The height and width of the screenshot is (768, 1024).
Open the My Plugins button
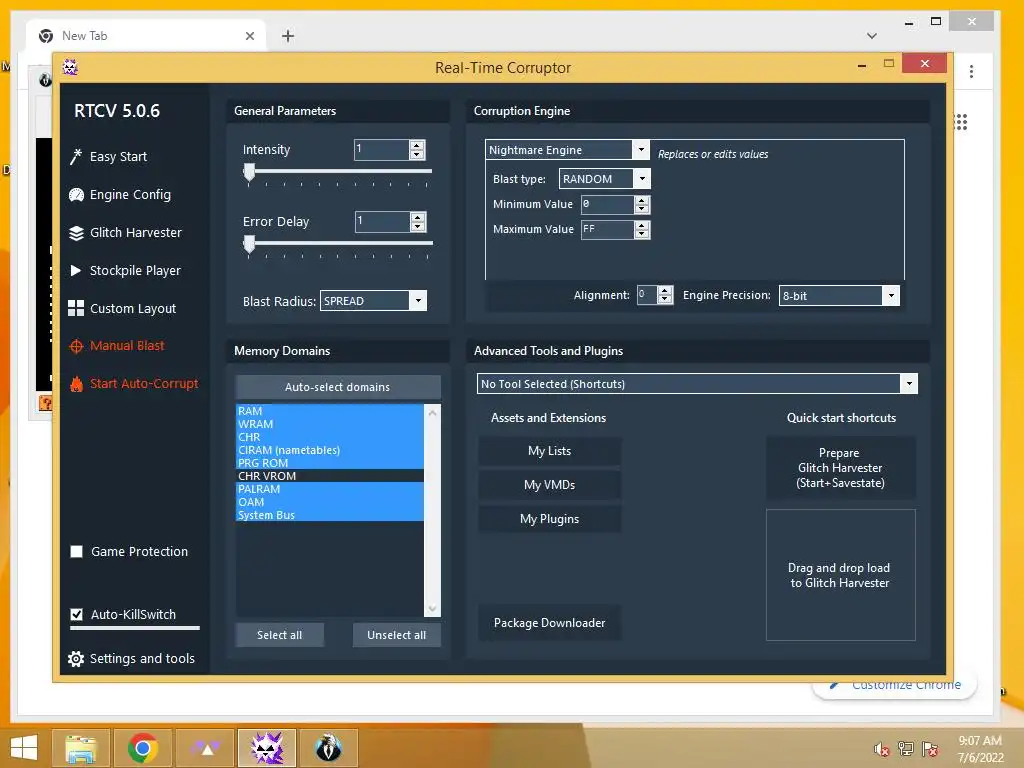tap(549, 519)
